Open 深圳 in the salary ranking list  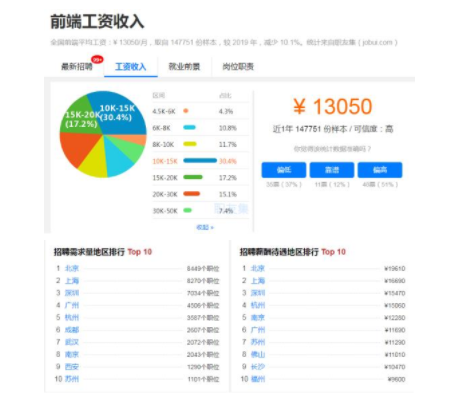click(x=258, y=293)
